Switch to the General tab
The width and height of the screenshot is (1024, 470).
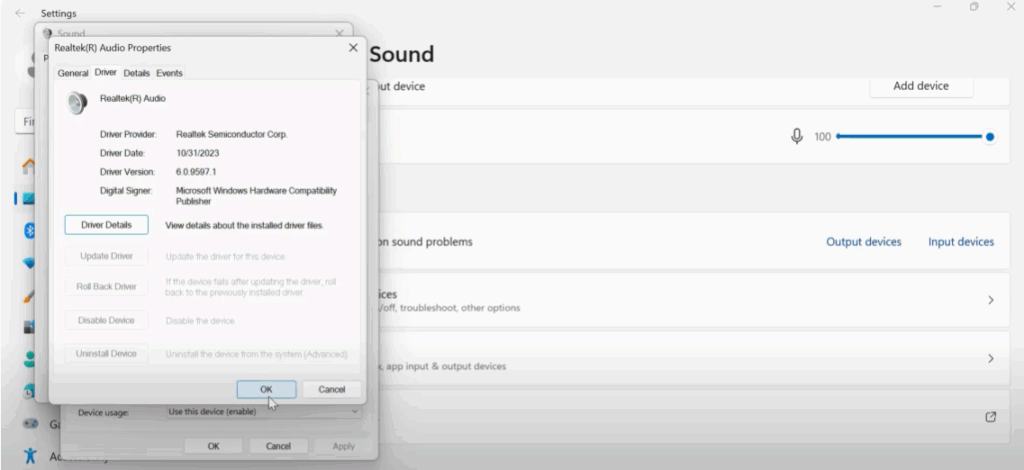73,73
